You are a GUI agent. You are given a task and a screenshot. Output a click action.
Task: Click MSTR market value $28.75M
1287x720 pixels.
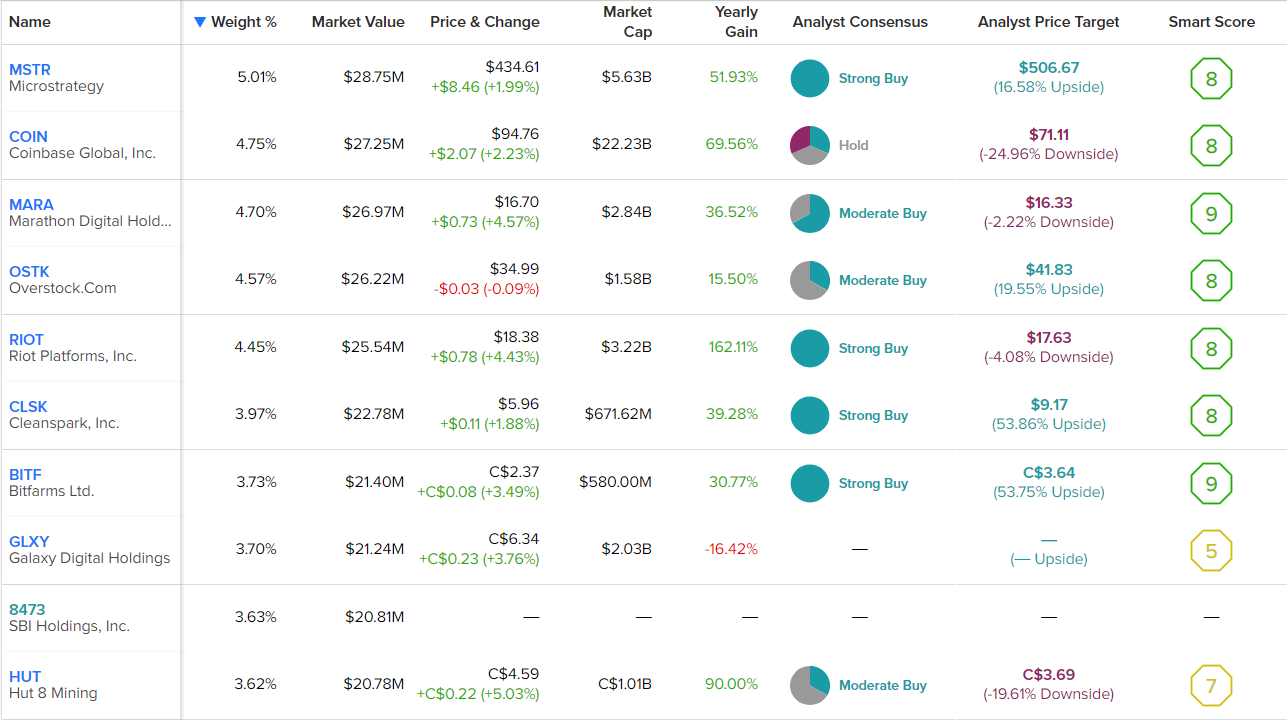tap(373, 77)
